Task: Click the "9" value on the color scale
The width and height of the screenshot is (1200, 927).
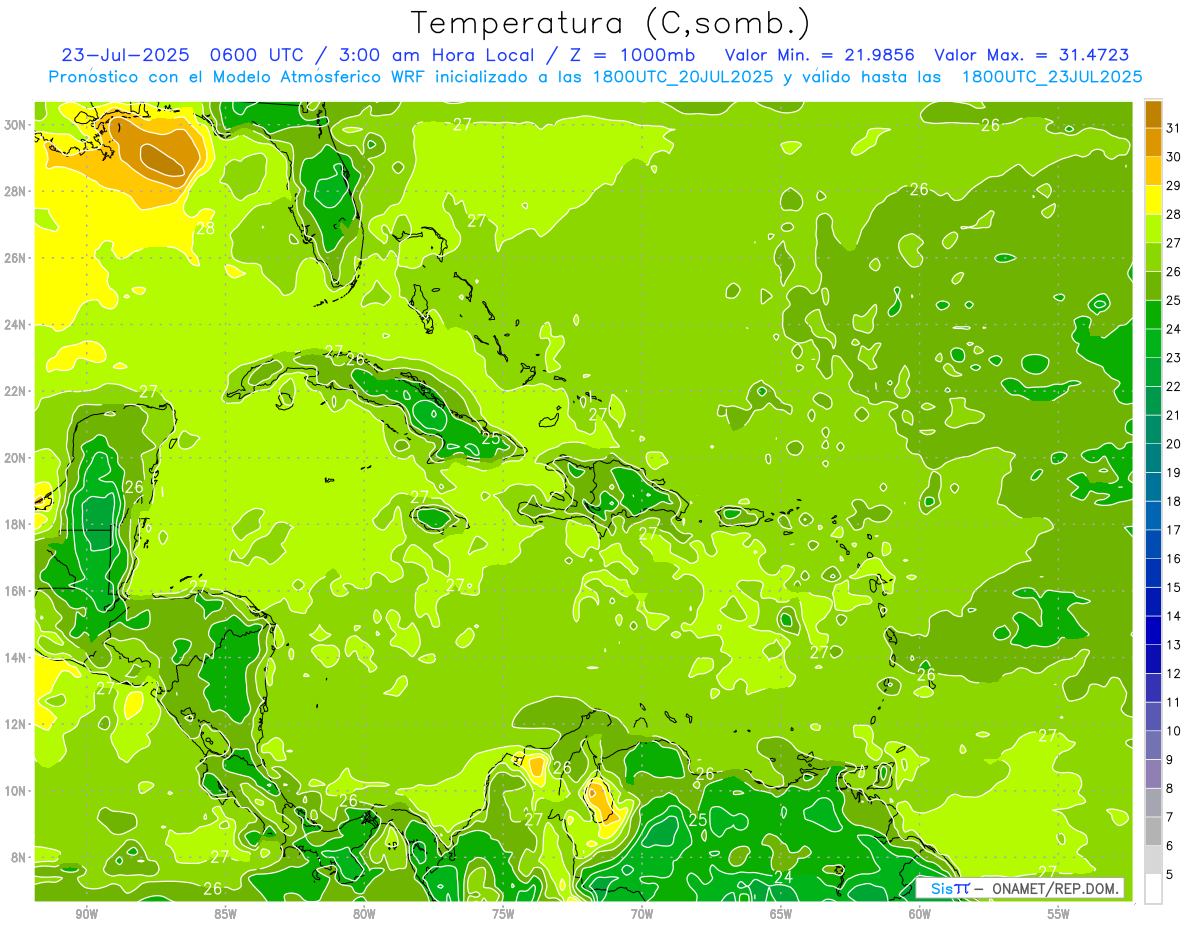Action: 1169,760
